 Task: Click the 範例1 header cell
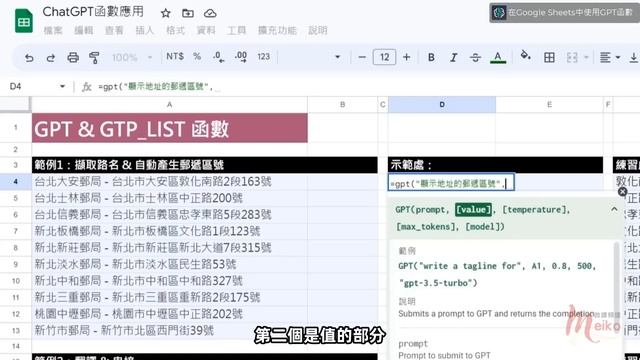click(204, 165)
